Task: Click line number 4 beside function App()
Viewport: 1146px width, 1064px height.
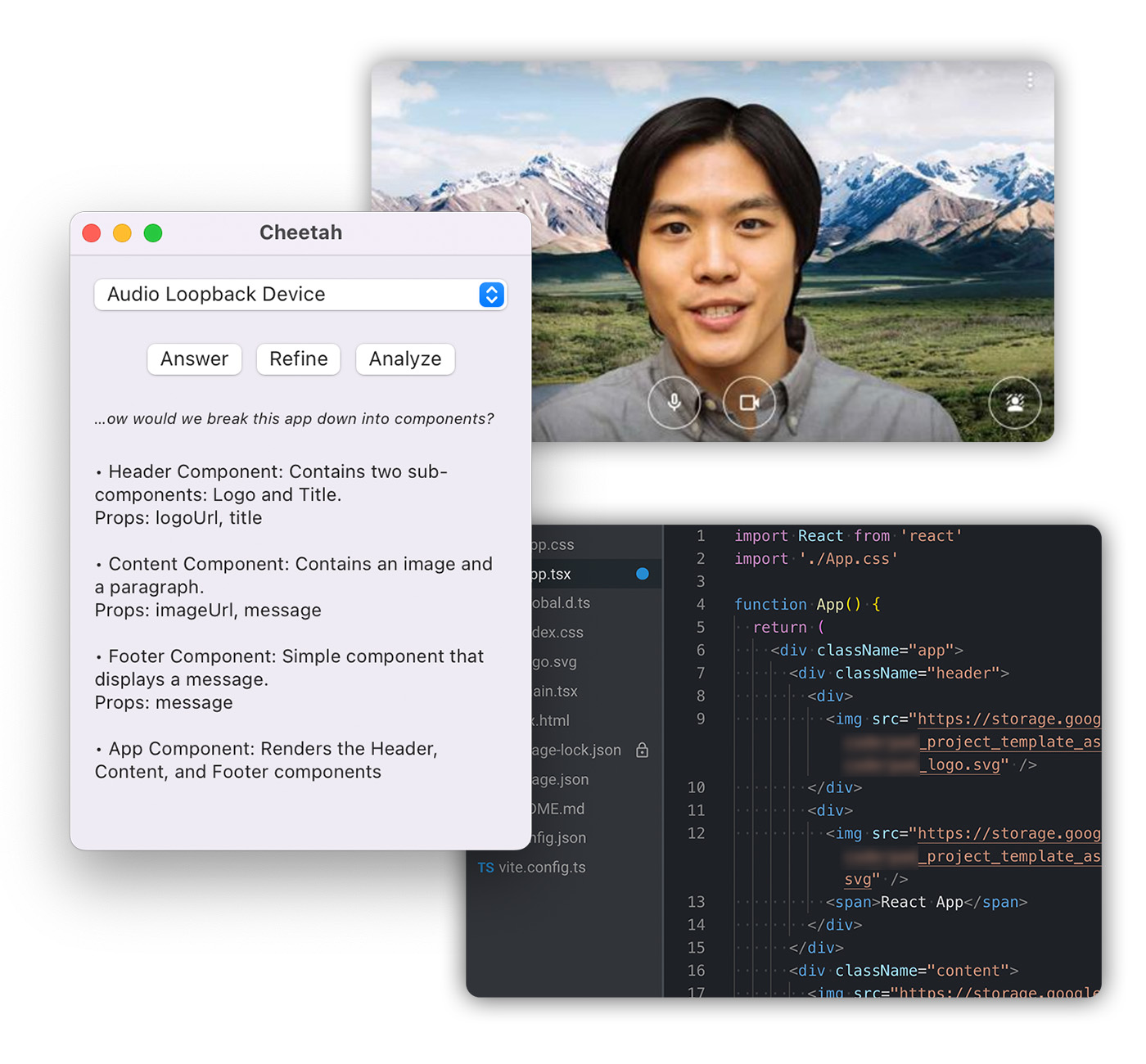Action: pos(700,604)
